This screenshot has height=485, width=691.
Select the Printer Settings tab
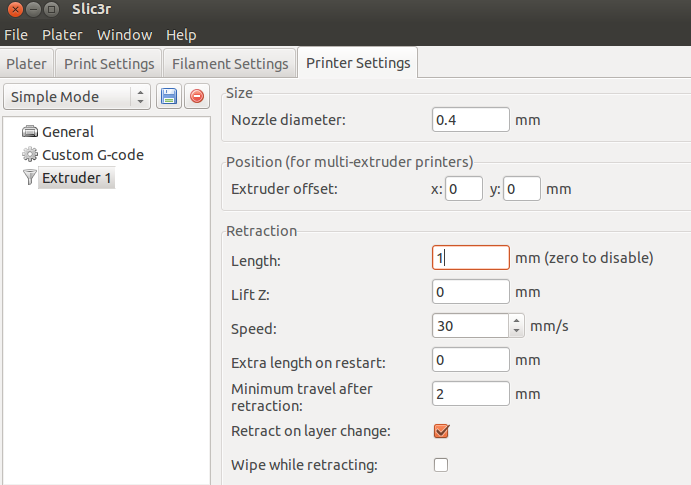pyautogui.click(x=358, y=63)
